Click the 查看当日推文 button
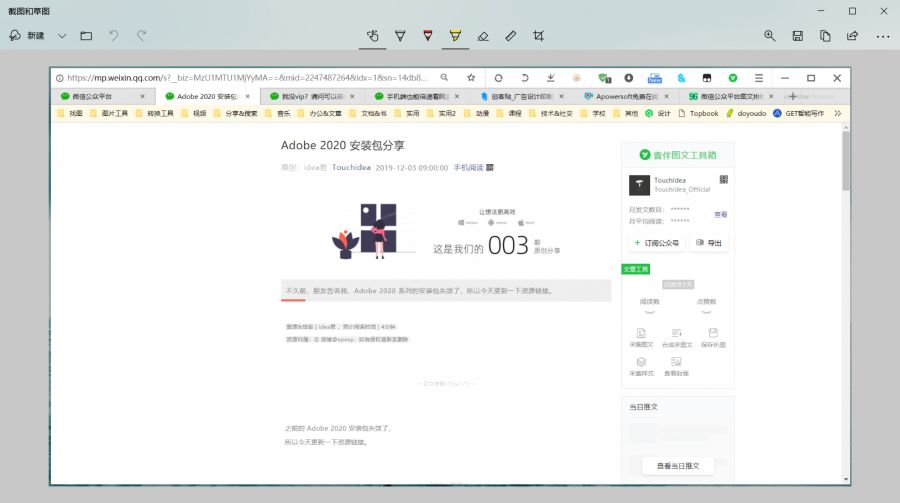This screenshot has height=503, width=900. 678,466
